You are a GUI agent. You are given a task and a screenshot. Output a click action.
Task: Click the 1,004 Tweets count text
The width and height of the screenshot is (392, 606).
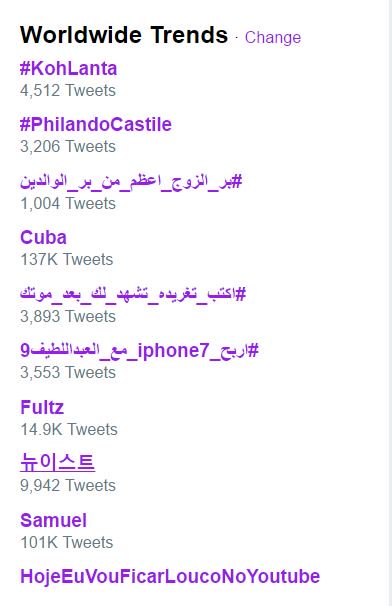click(68, 203)
